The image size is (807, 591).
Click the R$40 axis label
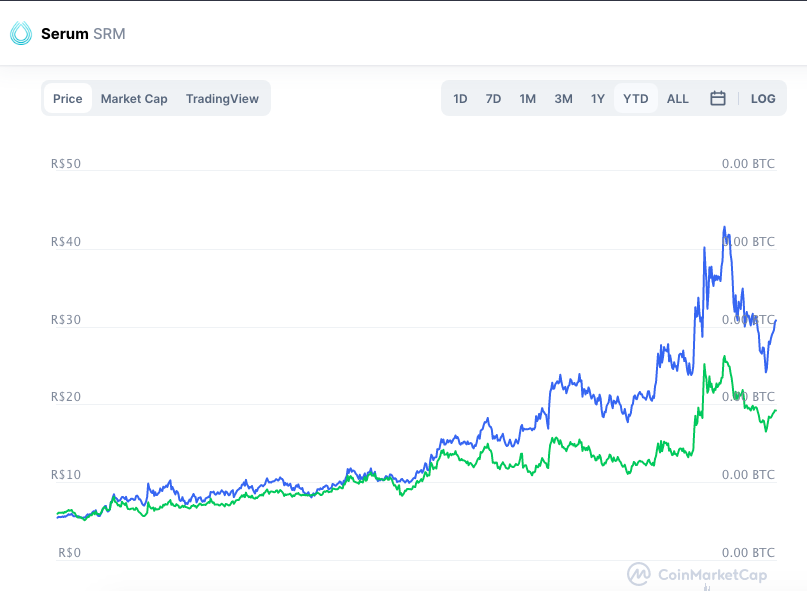click(x=66, y=241)
